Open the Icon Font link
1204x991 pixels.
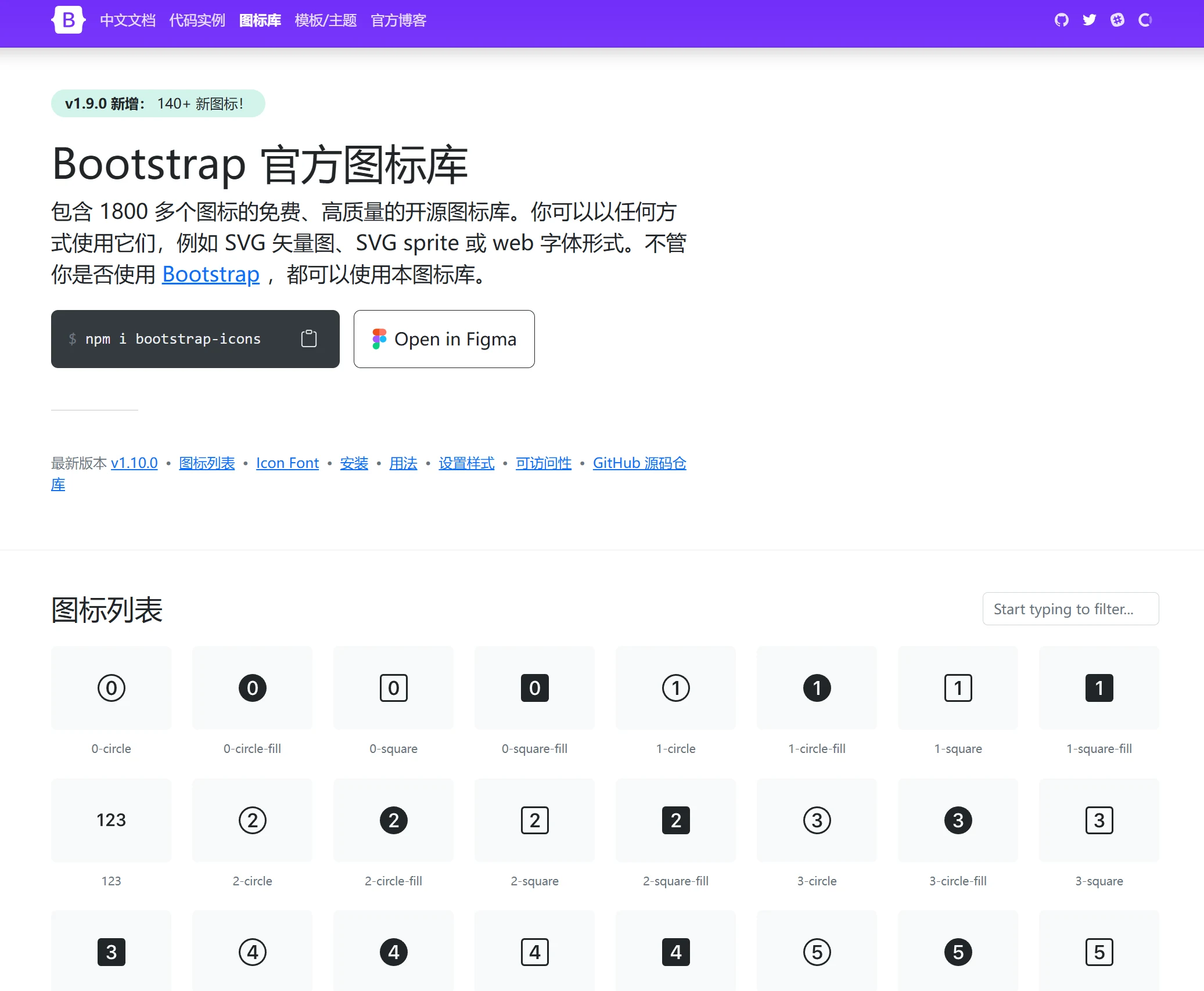click(287, 463)
